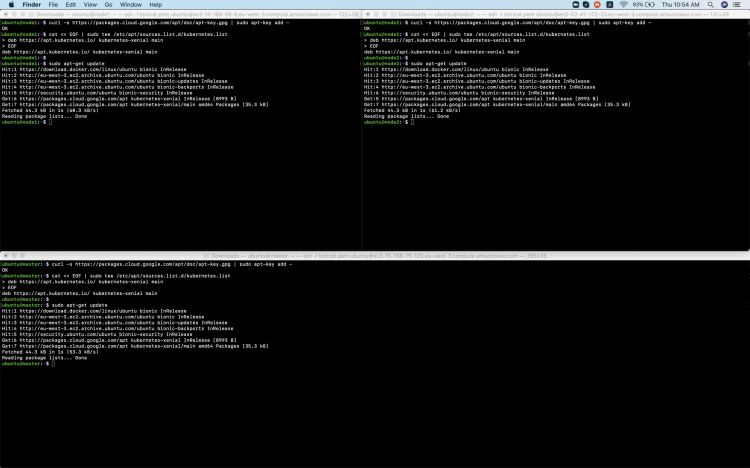
Task: Click the date and time Thu 10:54 AM
Action: (x=680, y=4)
